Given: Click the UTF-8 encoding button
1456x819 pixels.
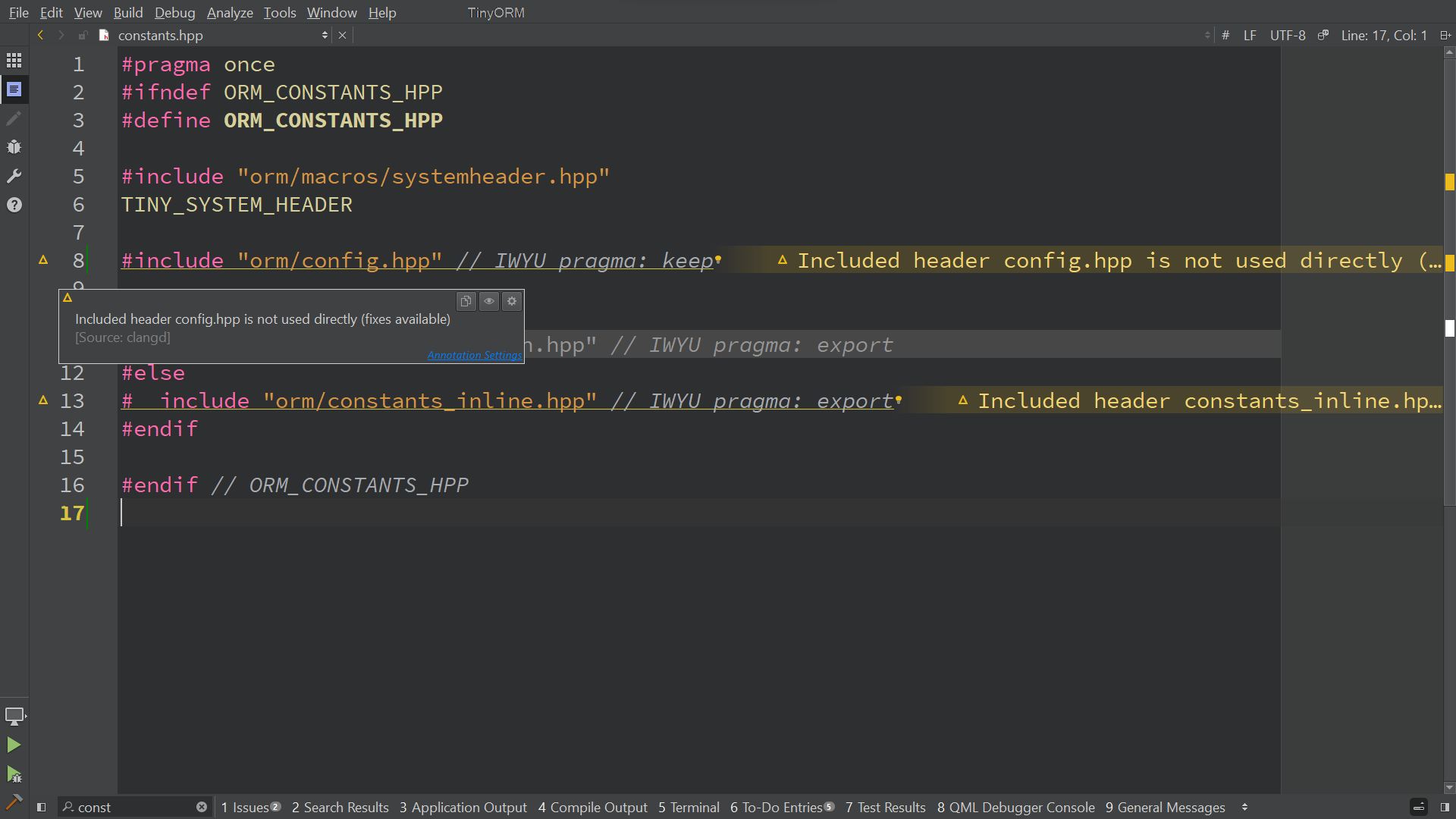Looking at the screenshot, I should (1288, 36).
